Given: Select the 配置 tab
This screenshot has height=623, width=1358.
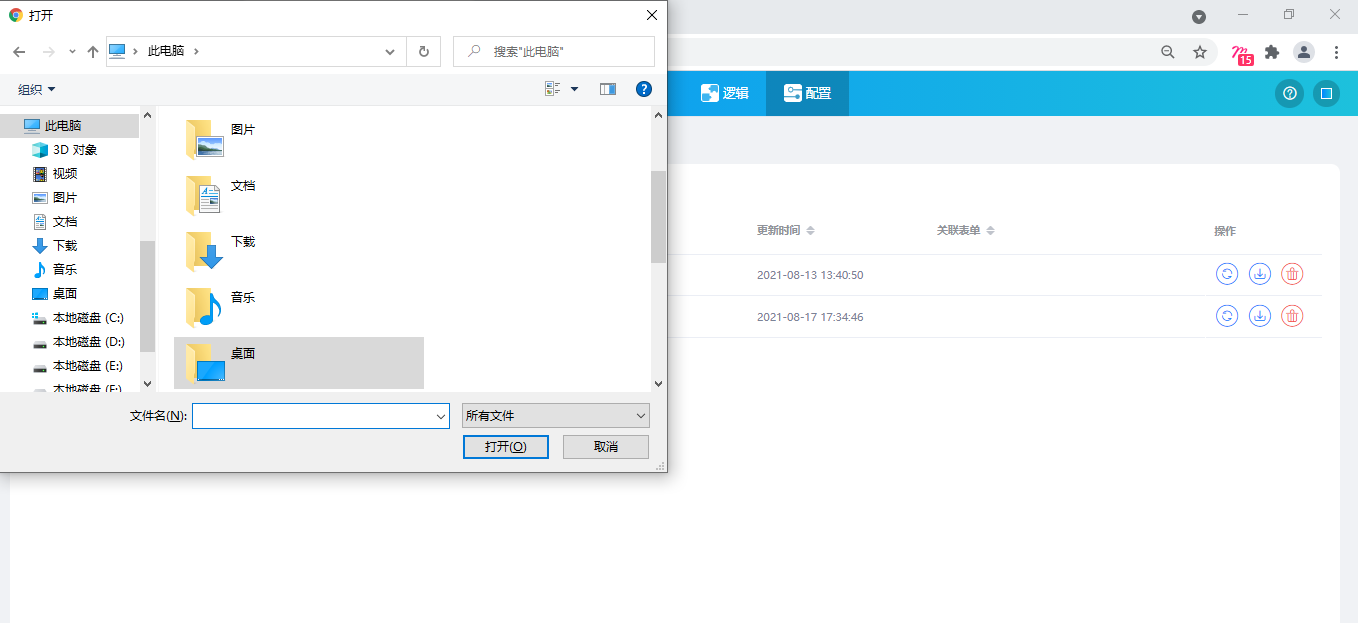Looking at the screenshot, I should (807, 93).
